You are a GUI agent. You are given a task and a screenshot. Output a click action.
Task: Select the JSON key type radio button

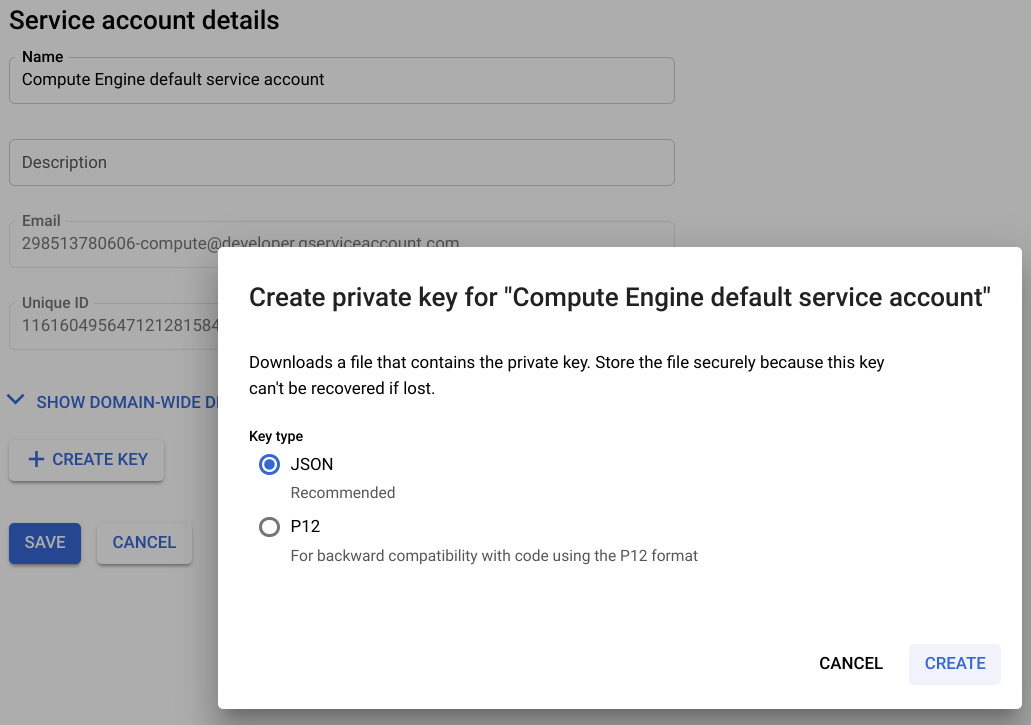pos(269,465)
